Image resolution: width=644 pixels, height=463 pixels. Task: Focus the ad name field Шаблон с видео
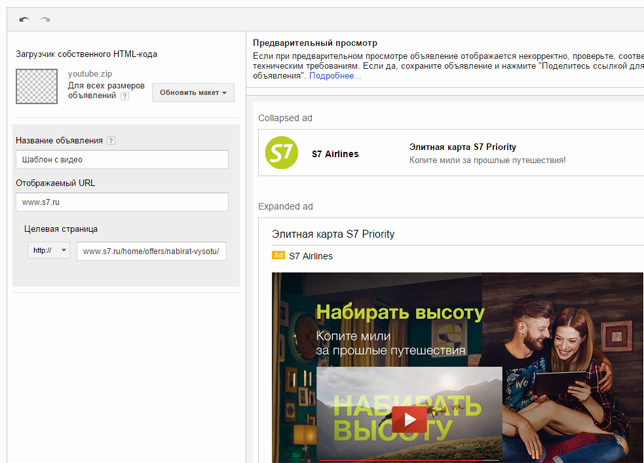point(122,159)
